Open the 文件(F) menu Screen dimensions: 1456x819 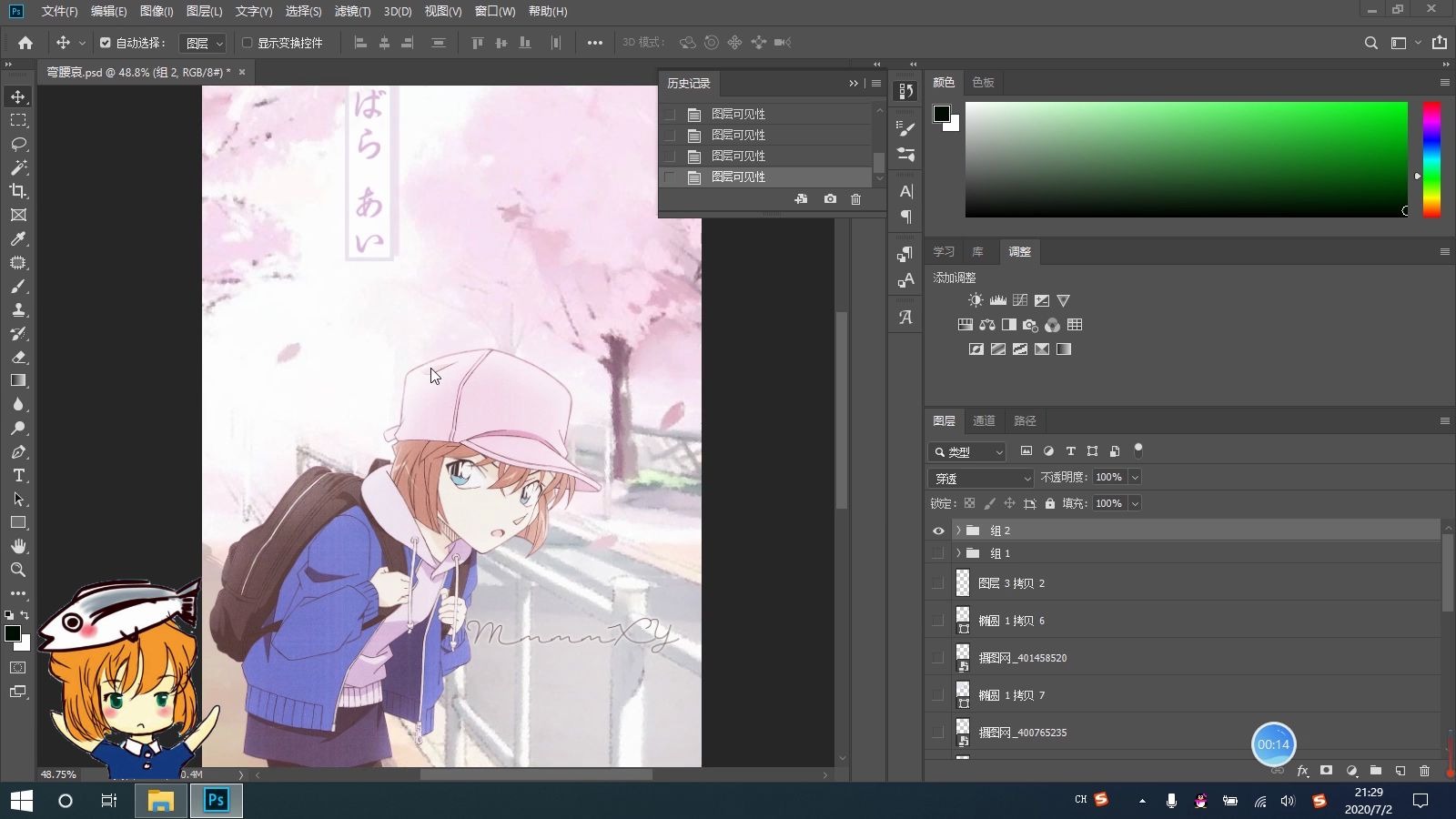60,11
